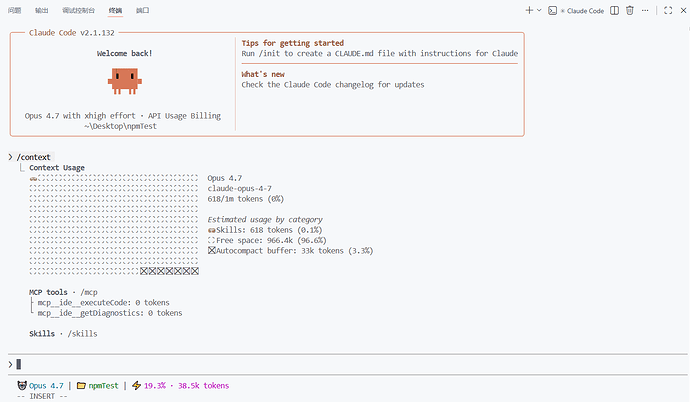Image resolution: width=690 pixels, height=402 pixels.
Task: Click 'Check the Claude Code changelog' text
Action: (x=333, y=84)
